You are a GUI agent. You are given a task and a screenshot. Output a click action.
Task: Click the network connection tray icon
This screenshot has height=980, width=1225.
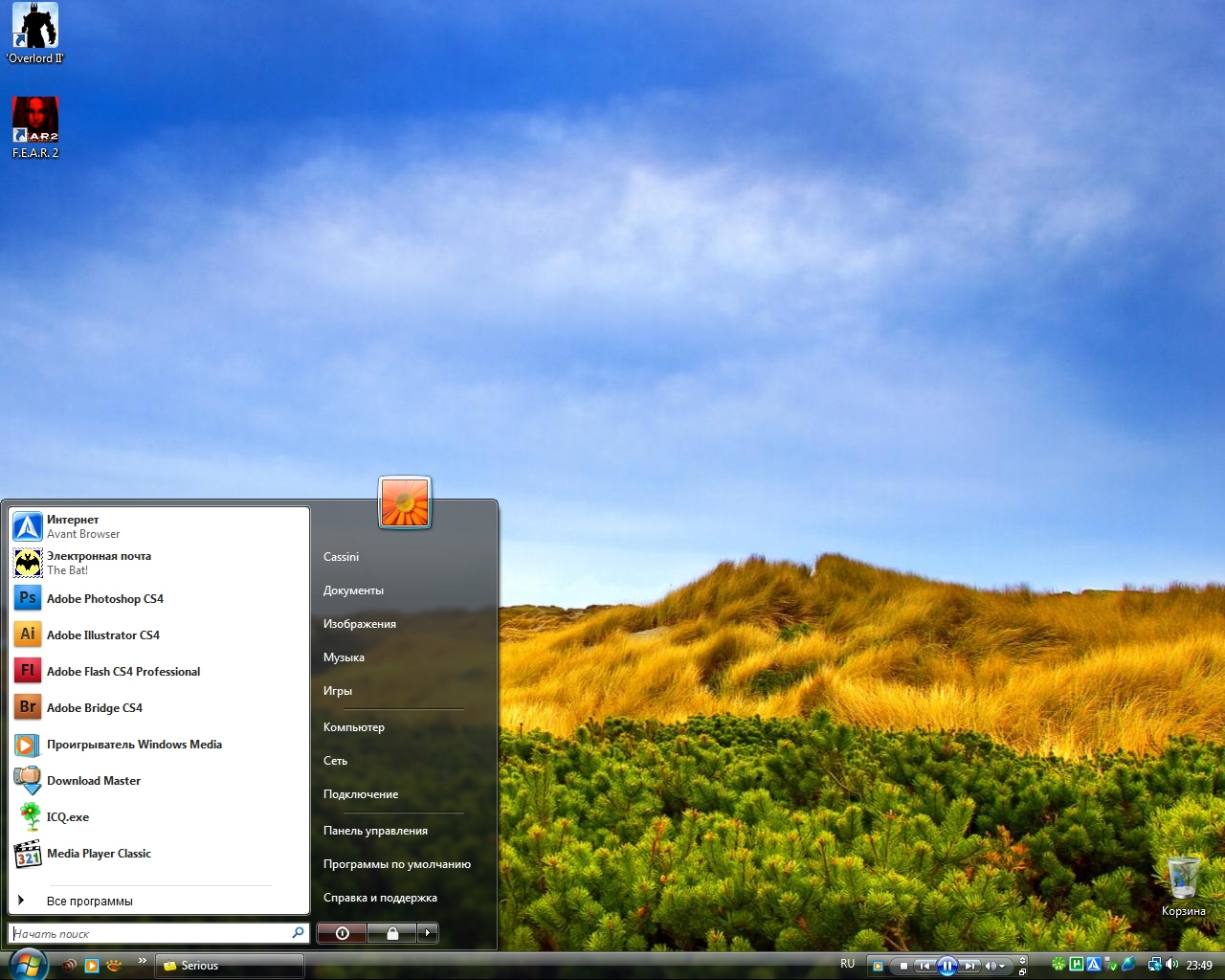click(1155, 965)
